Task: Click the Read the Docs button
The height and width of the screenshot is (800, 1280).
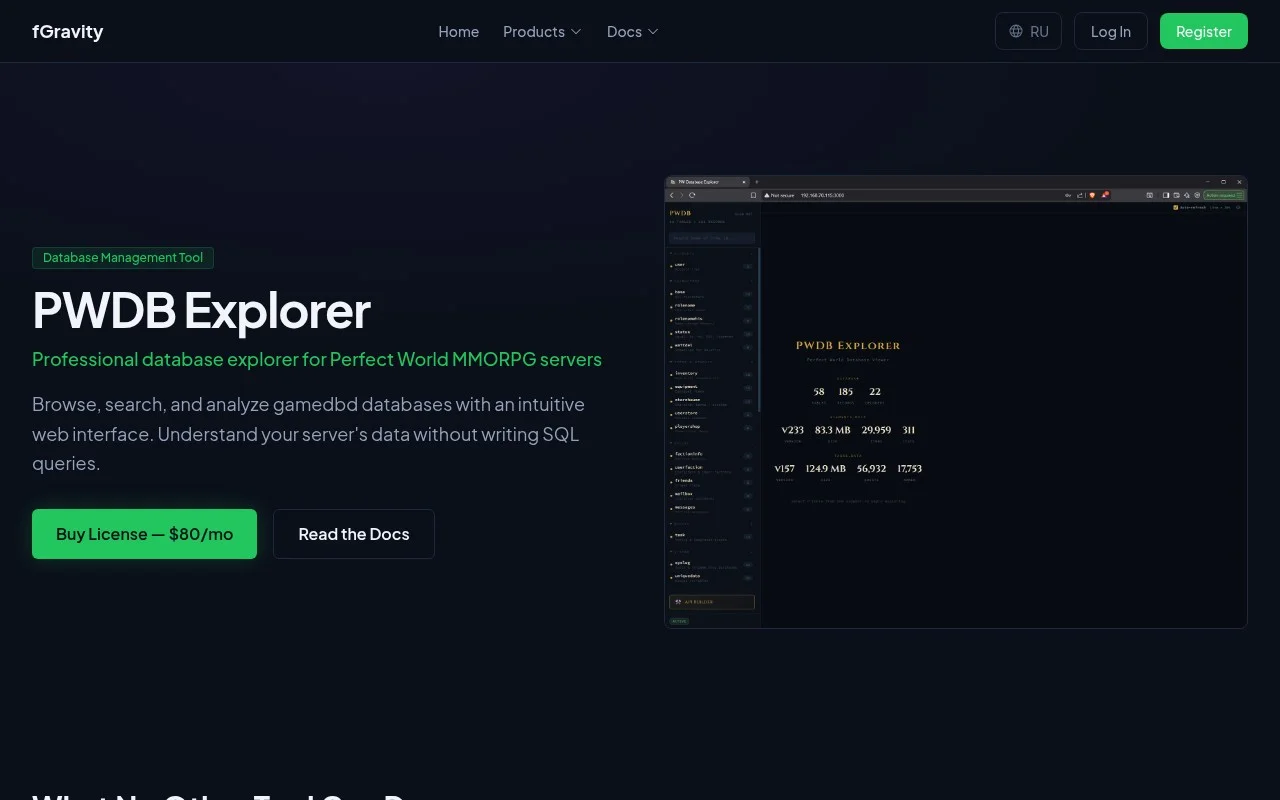Action: [x=353, y=533]
